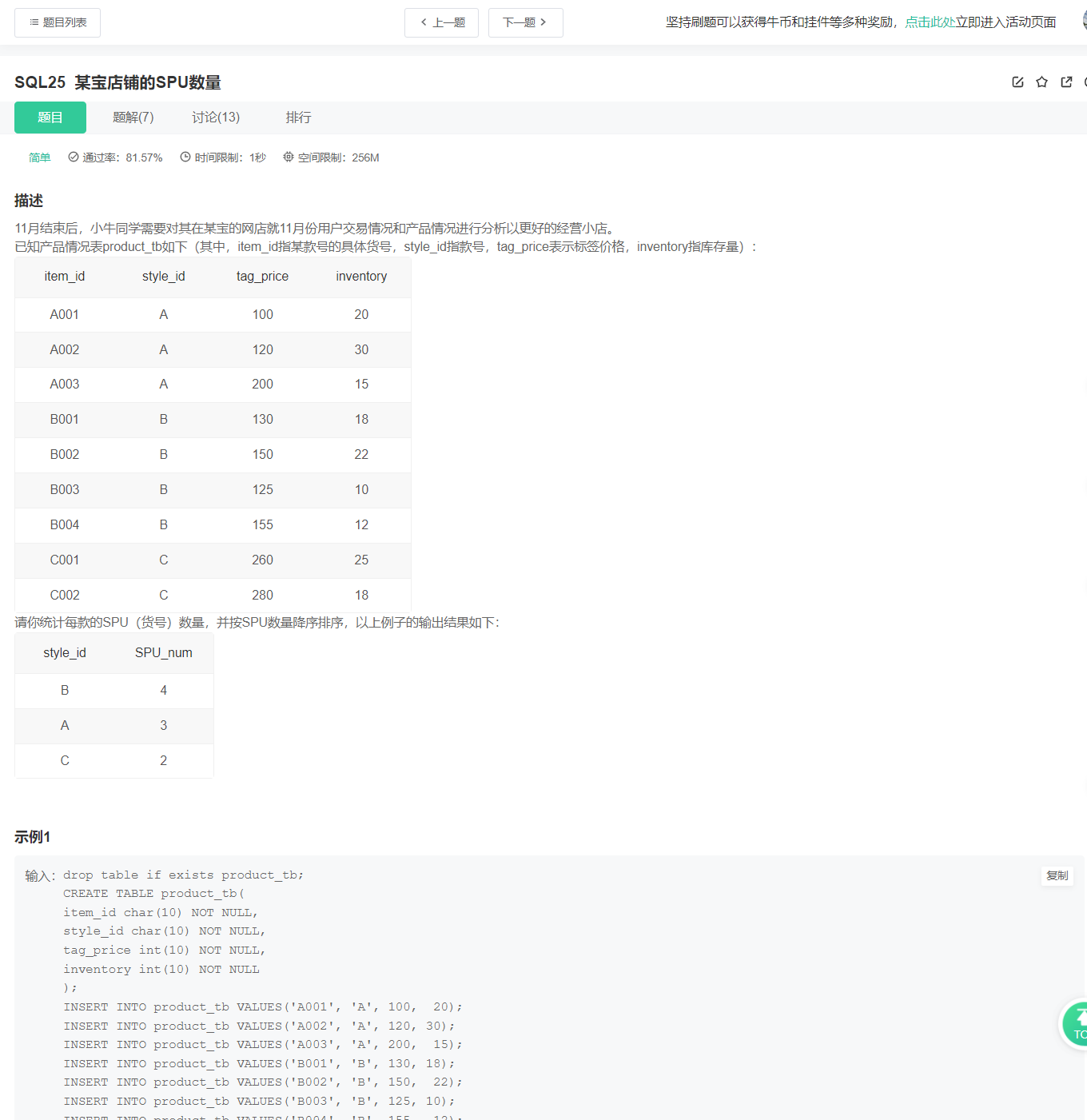Click SPU_num value 2 for C
This screenshot has height=1120, width=1087.
[x=164, y=761]
